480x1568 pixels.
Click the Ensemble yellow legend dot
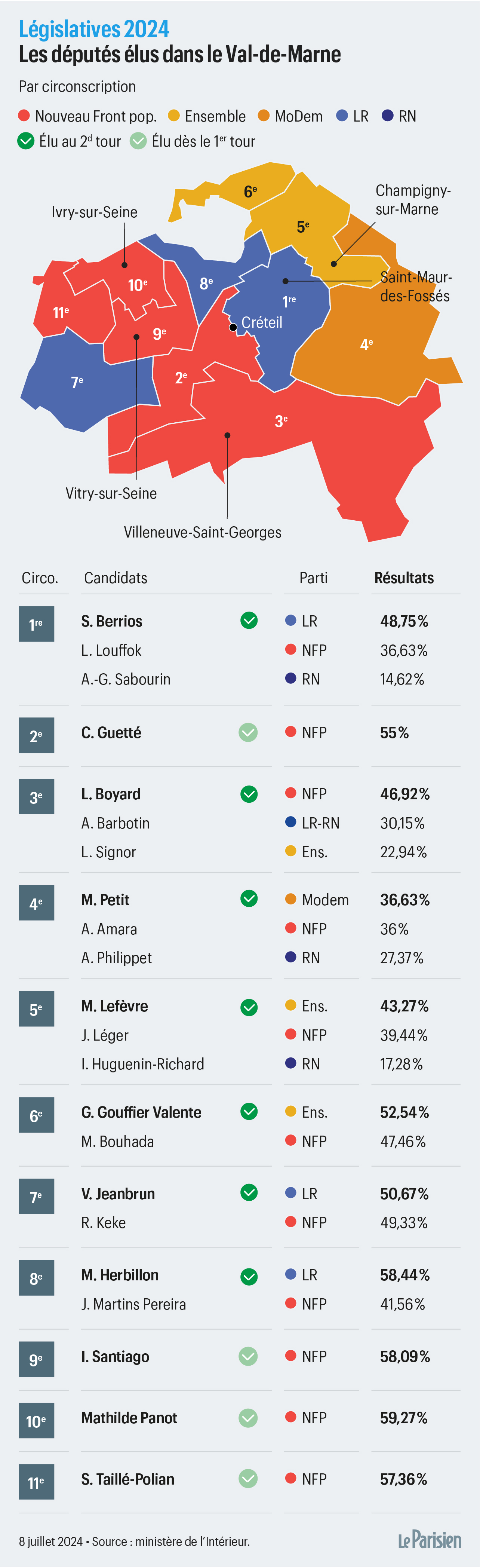tap(174, 116)
